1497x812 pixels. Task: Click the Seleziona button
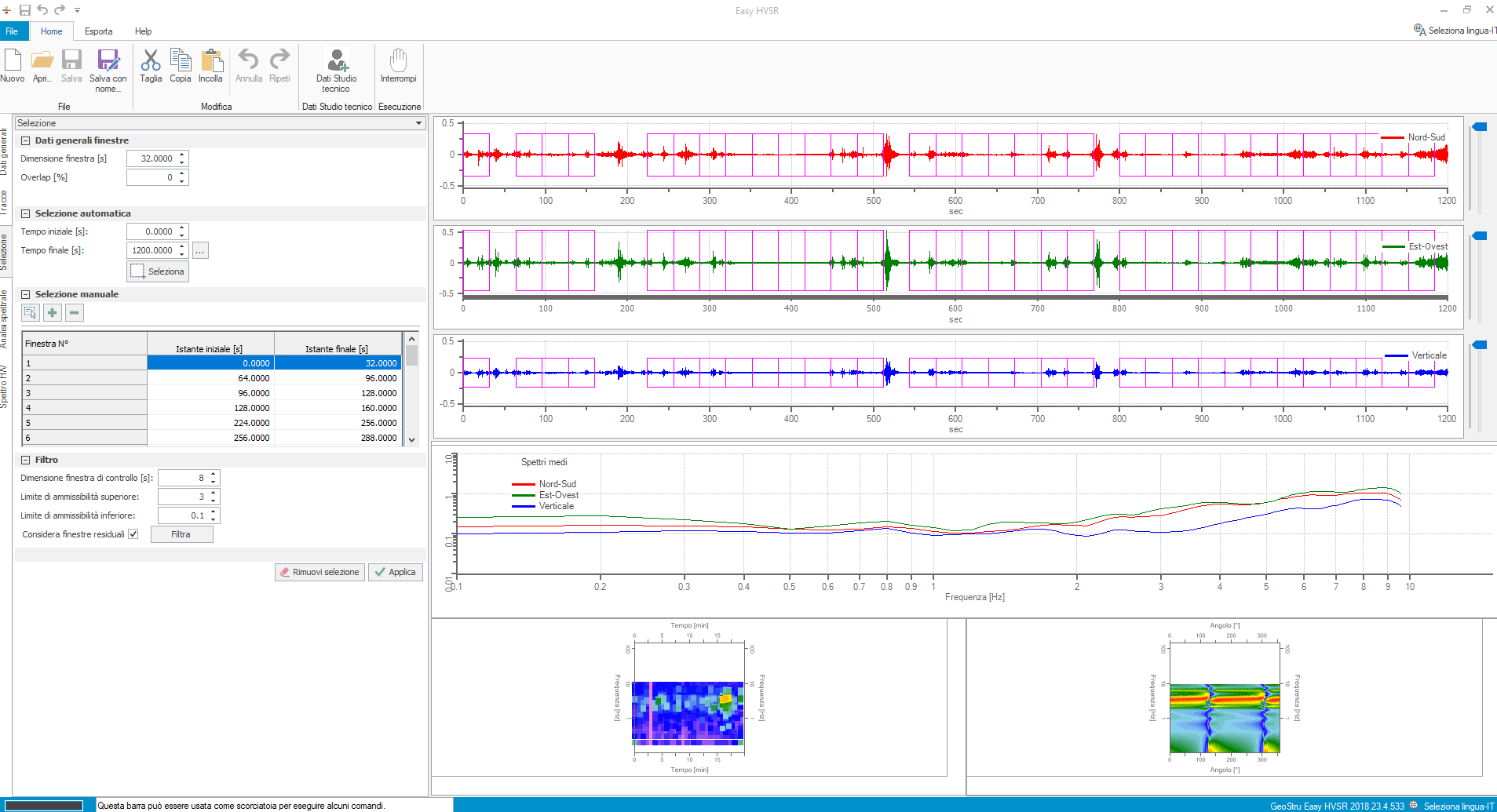(158, 271)
